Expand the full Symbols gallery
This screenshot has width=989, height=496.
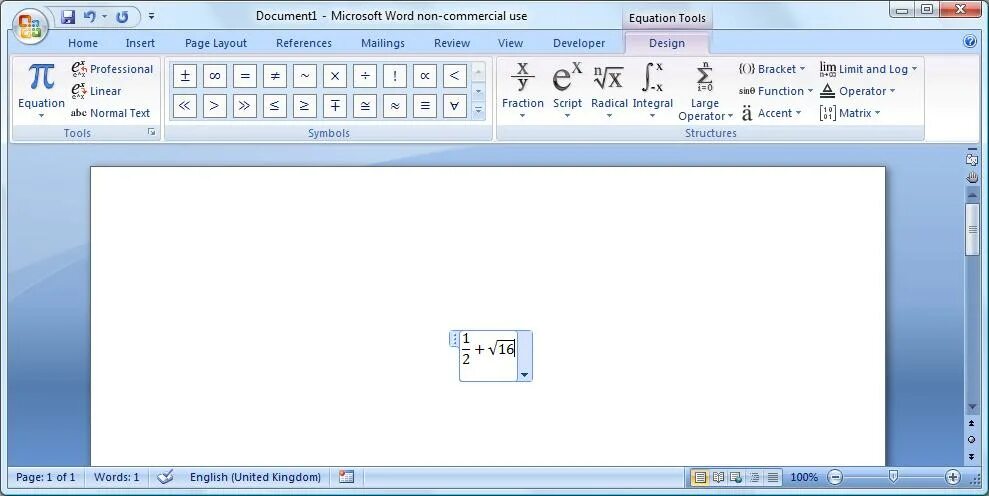click(x=478, y=110)
